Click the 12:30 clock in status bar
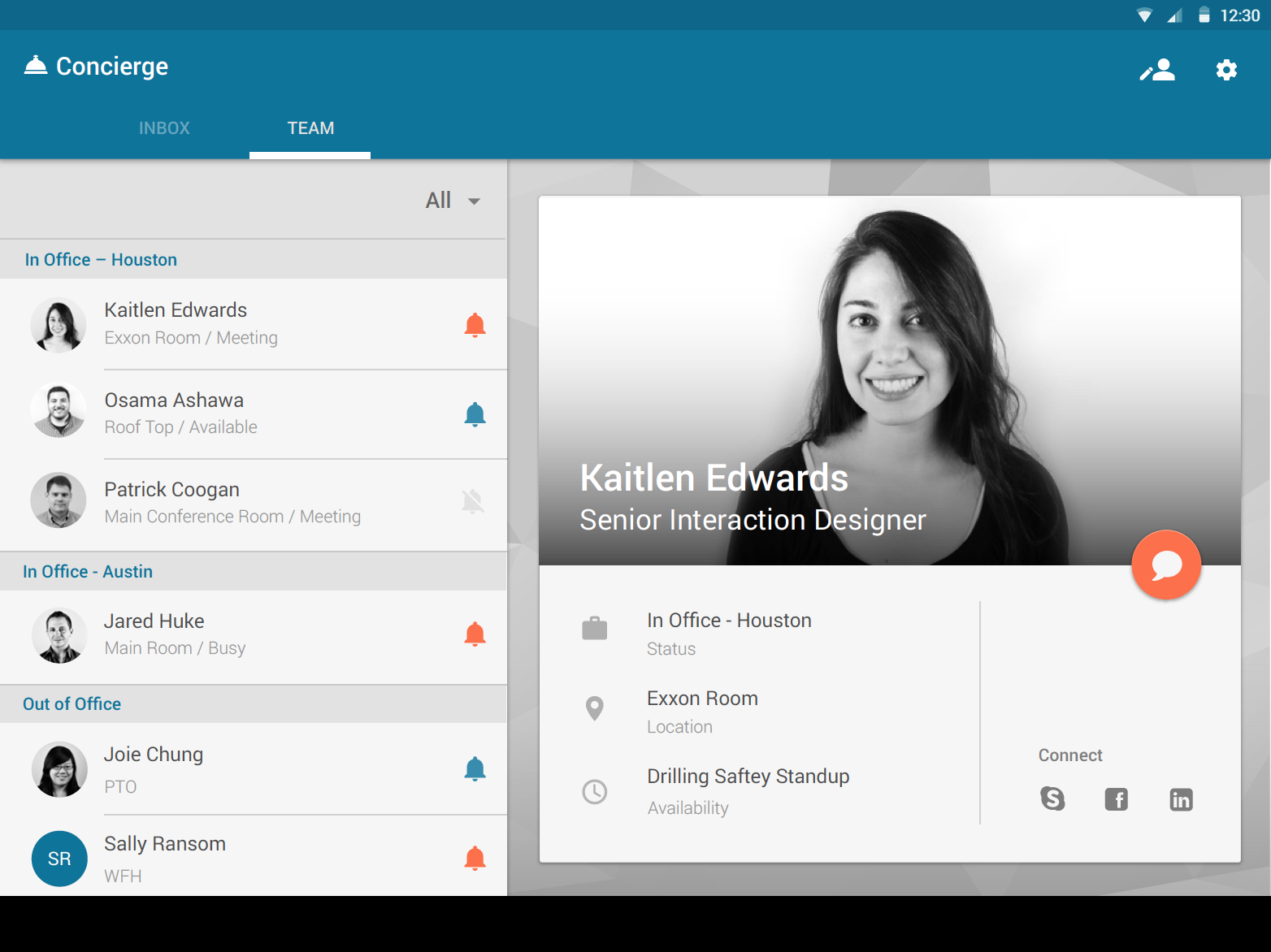 (1240, 15)
